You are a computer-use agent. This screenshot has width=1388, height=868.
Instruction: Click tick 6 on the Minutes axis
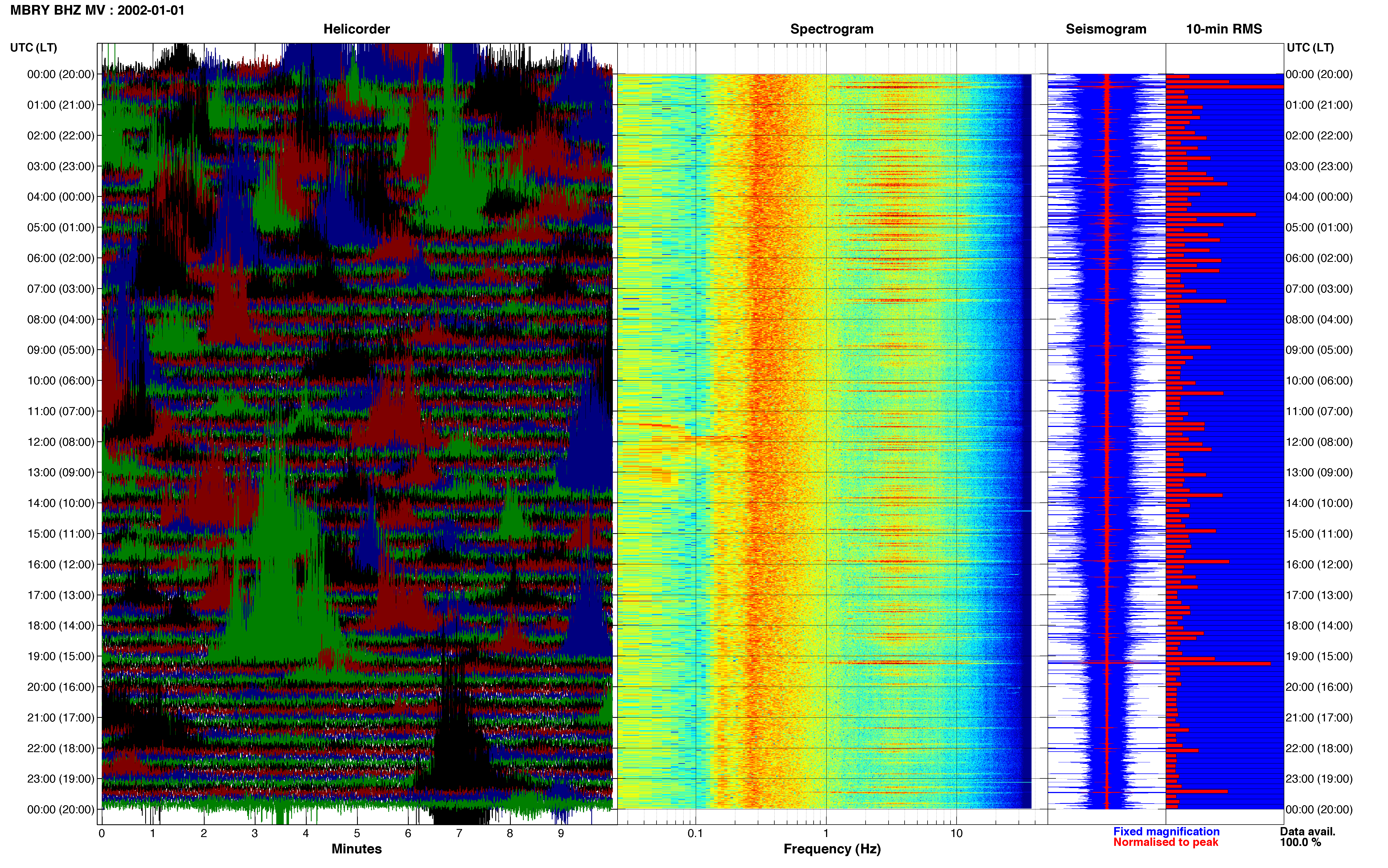click(x=408, y=833)
